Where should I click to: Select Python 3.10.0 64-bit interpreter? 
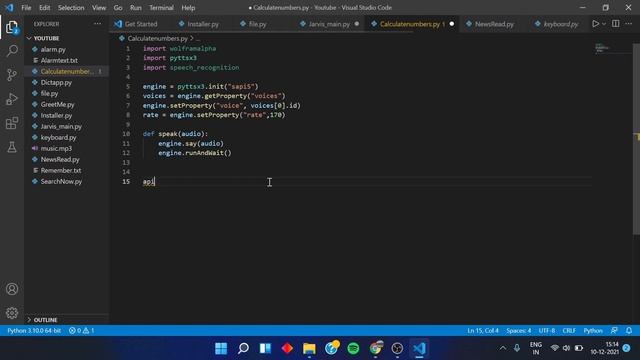click(34, 331)
